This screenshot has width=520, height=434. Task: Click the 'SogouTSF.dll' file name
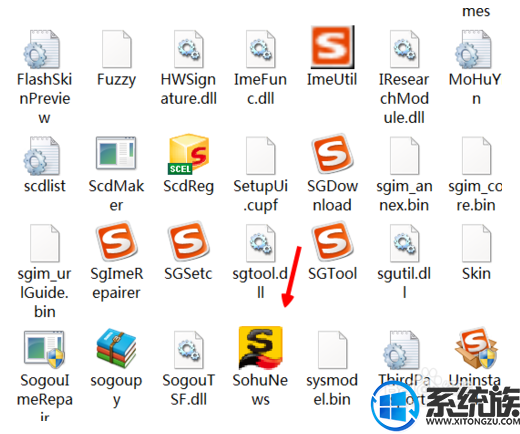(x=188, y=390)
